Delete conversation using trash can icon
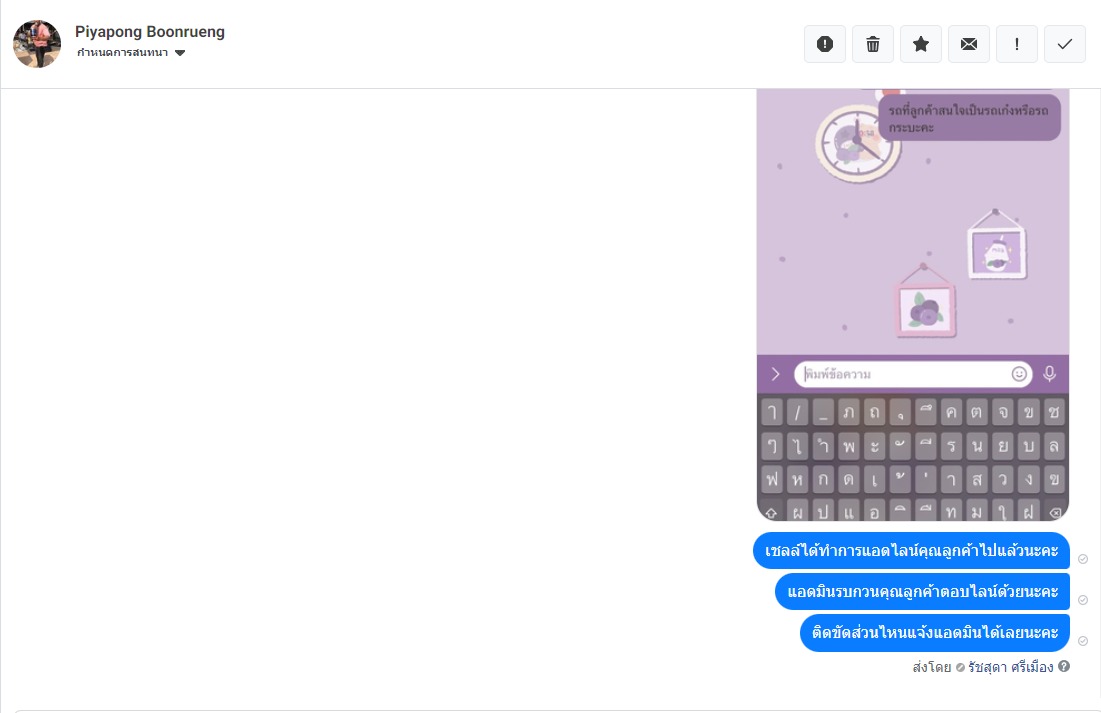The width and height of the screenshot is (1101, 713). tap(873, 44)
